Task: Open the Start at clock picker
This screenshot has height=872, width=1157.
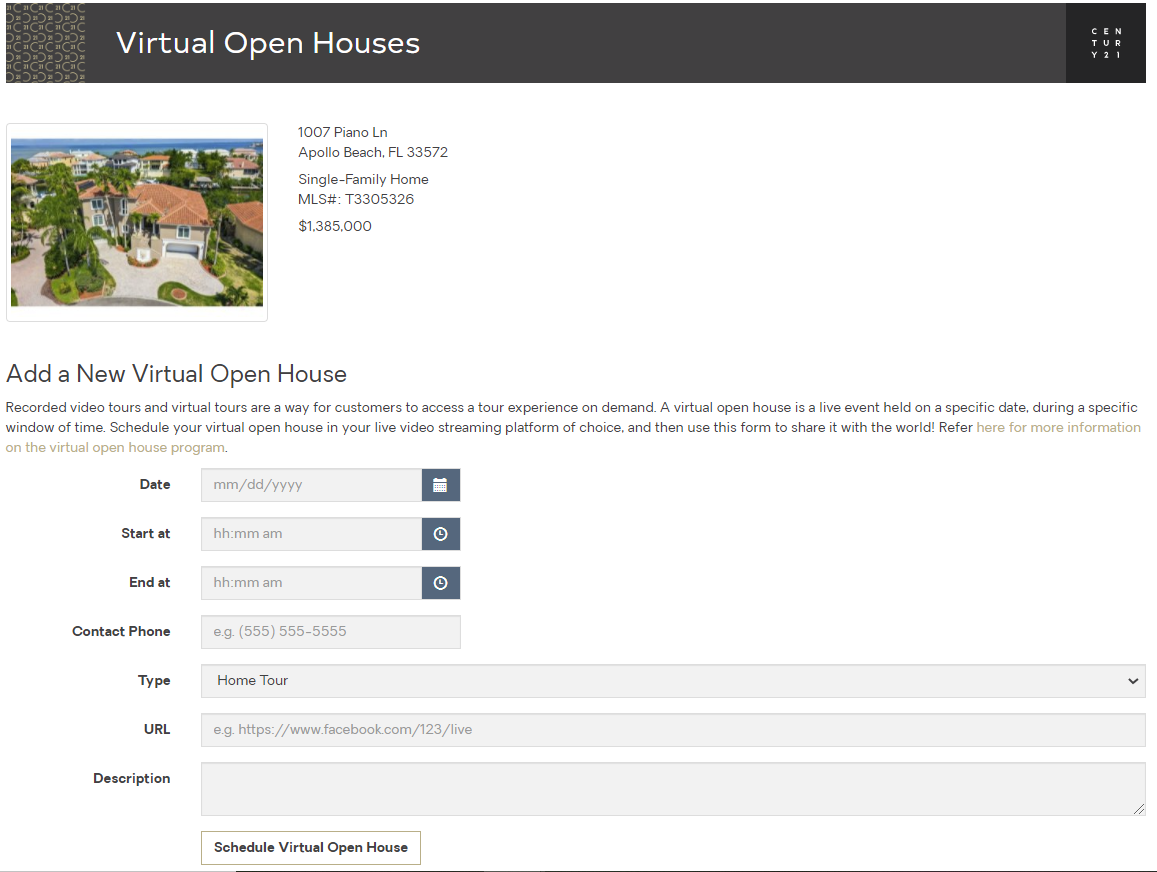Action: 441,533
